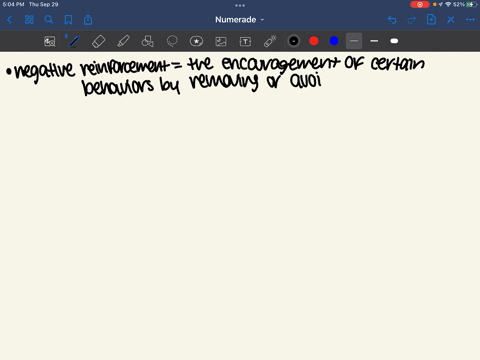Tap the handwritten word 'encouragement'
Image resolution: width=480 pixels, height=360 pixels.
[281, 65]
